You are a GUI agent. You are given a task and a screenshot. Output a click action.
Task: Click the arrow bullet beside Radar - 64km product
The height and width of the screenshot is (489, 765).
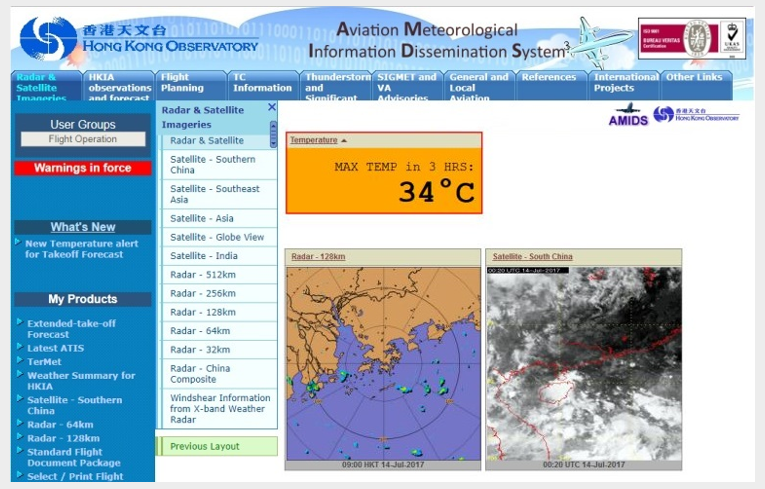click(x=20, y=423)
